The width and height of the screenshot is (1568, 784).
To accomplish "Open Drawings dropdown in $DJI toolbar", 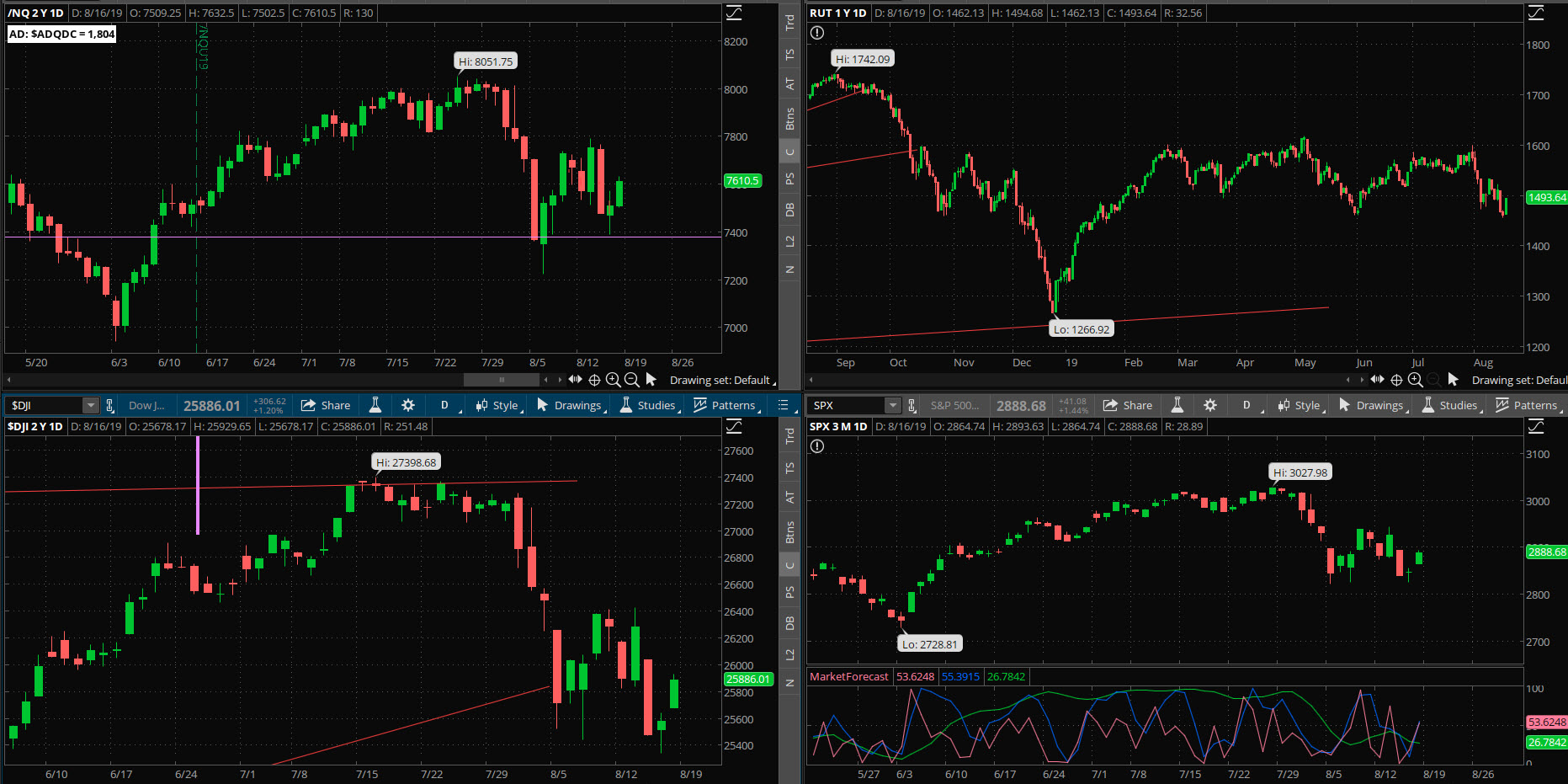I will [571, 405].
